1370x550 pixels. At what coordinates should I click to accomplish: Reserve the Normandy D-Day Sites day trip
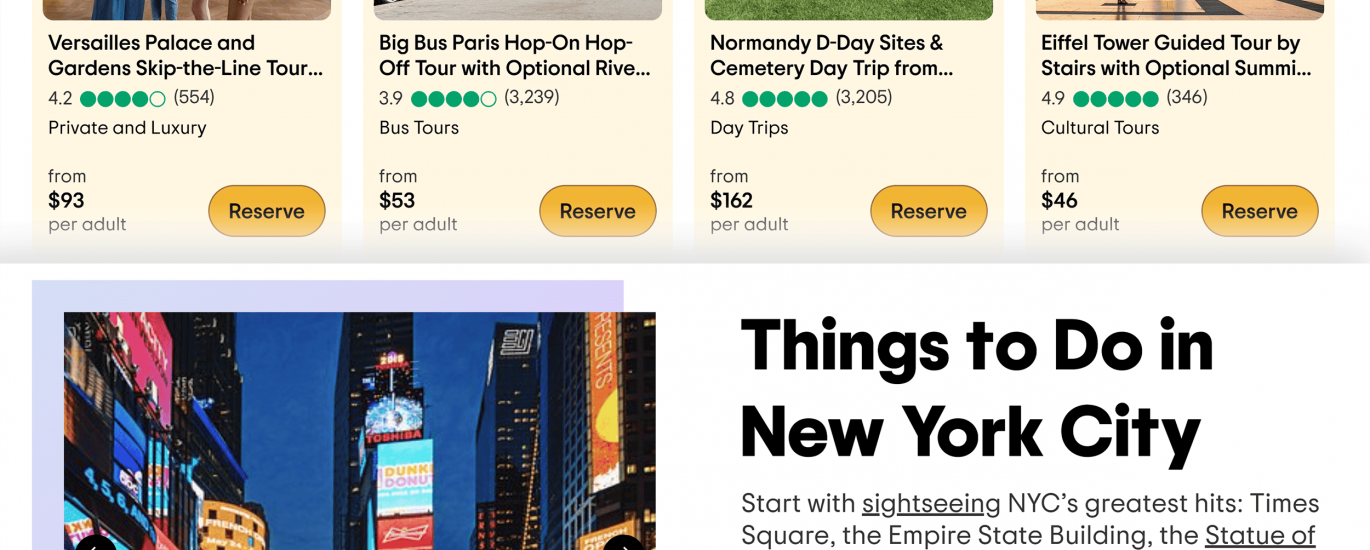(x=928, y=211)
